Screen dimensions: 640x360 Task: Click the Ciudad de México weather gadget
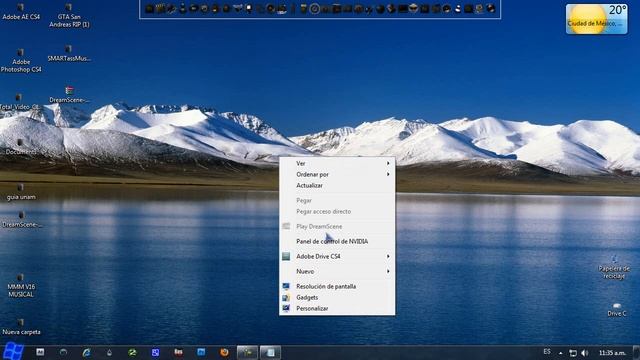pyautogui.click(x=596, y=19)
